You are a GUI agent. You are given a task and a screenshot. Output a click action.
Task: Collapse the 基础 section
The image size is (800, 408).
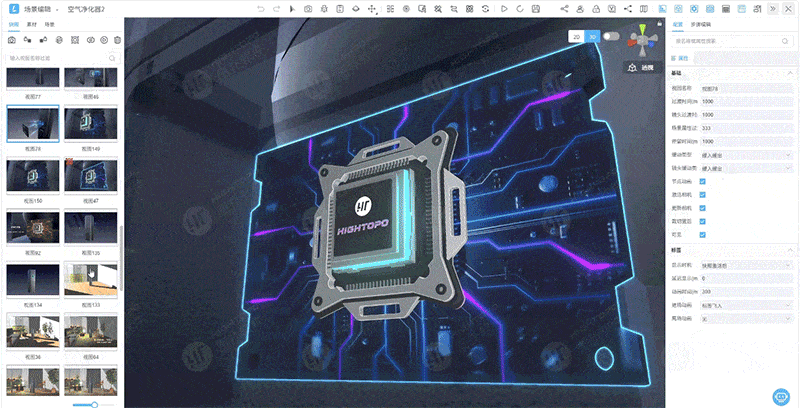790,73
